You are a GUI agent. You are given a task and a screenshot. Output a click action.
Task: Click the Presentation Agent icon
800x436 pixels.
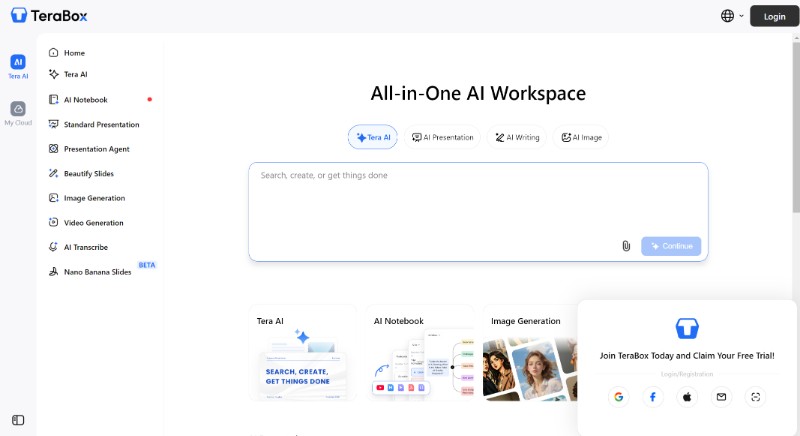click(x=53, y=149)
